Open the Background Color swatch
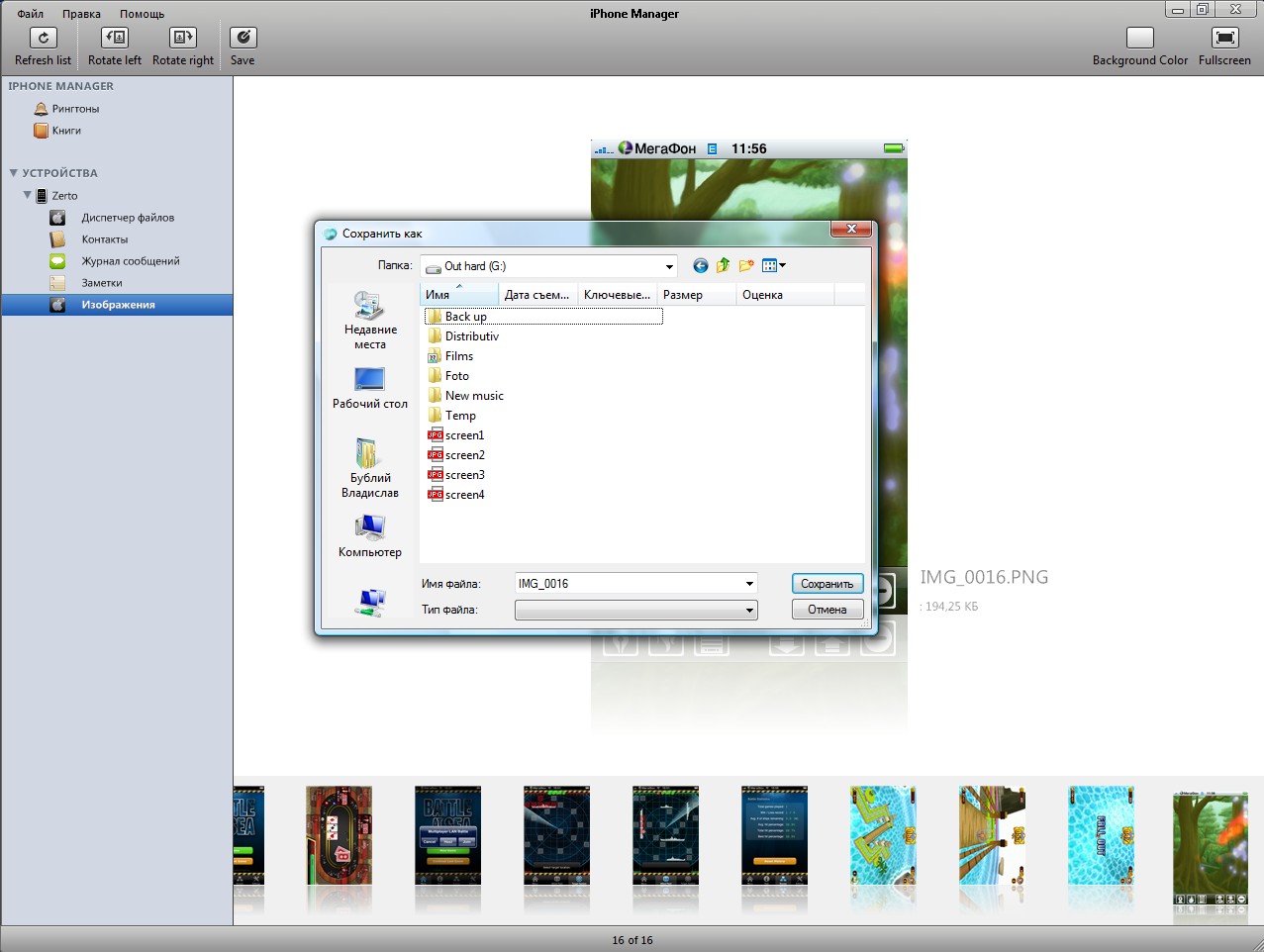The image size is (1264, 952). 1139,38
